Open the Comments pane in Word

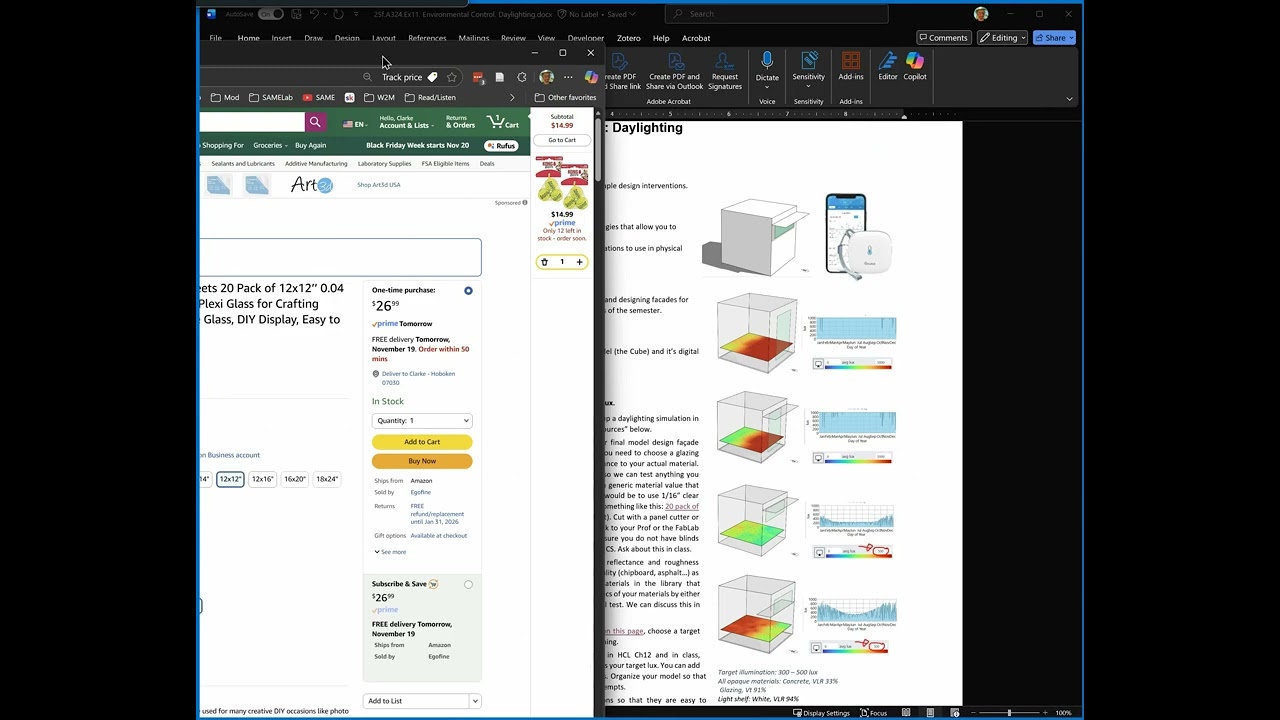(x=943, y=38)
